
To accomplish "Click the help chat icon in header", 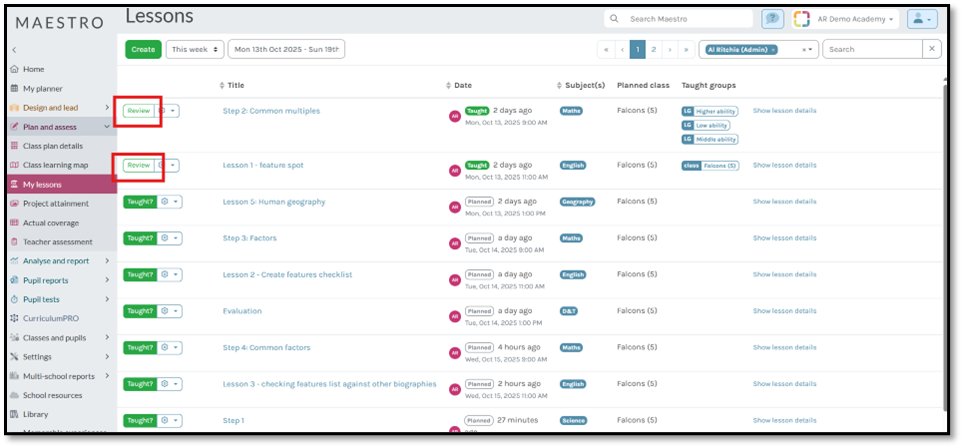I will pos(772,19).
